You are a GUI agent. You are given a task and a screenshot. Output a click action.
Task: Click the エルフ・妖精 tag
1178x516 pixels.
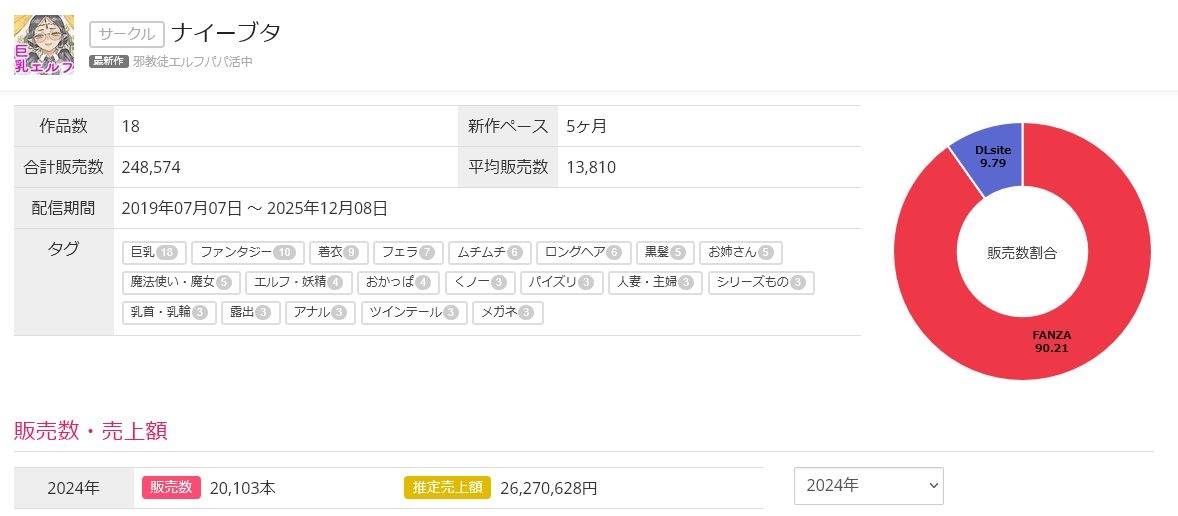[x=298, y=283]
